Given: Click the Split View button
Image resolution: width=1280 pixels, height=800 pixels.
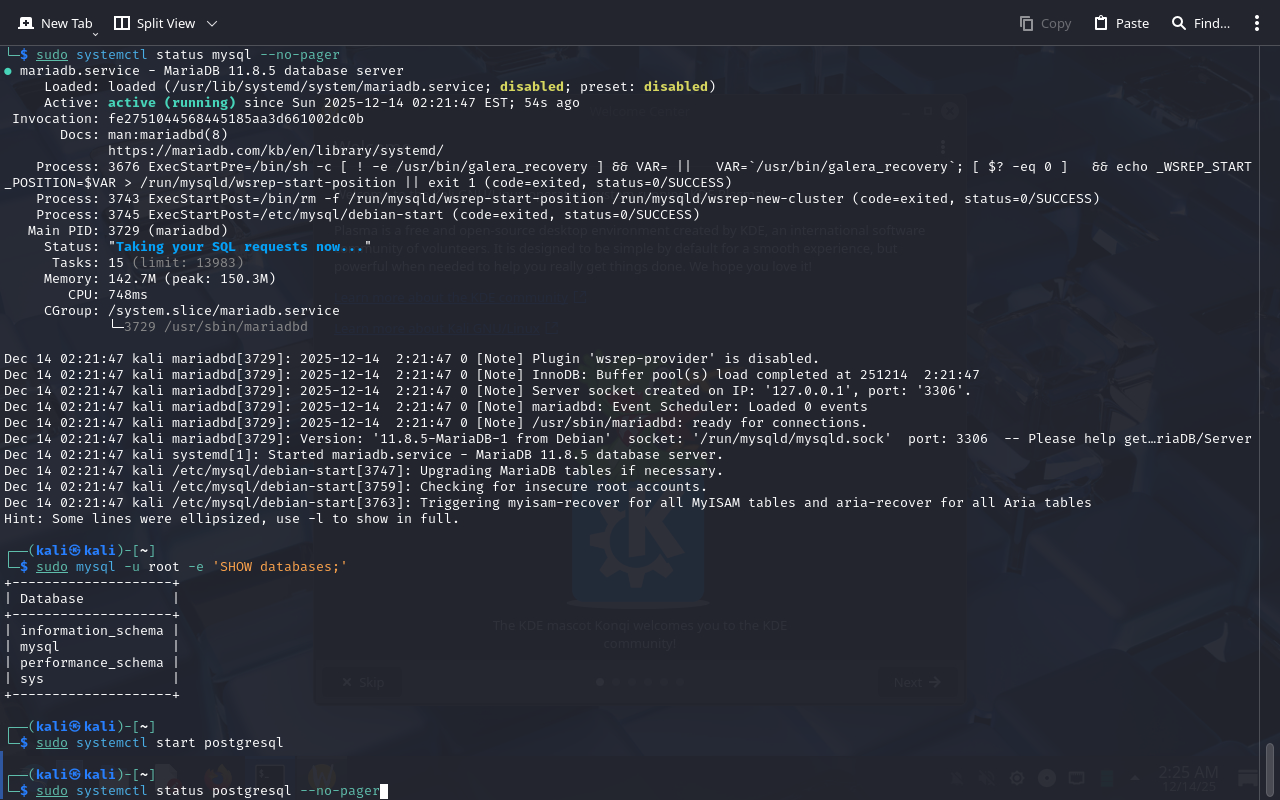Looking at the screenshot, I should 155,23.
